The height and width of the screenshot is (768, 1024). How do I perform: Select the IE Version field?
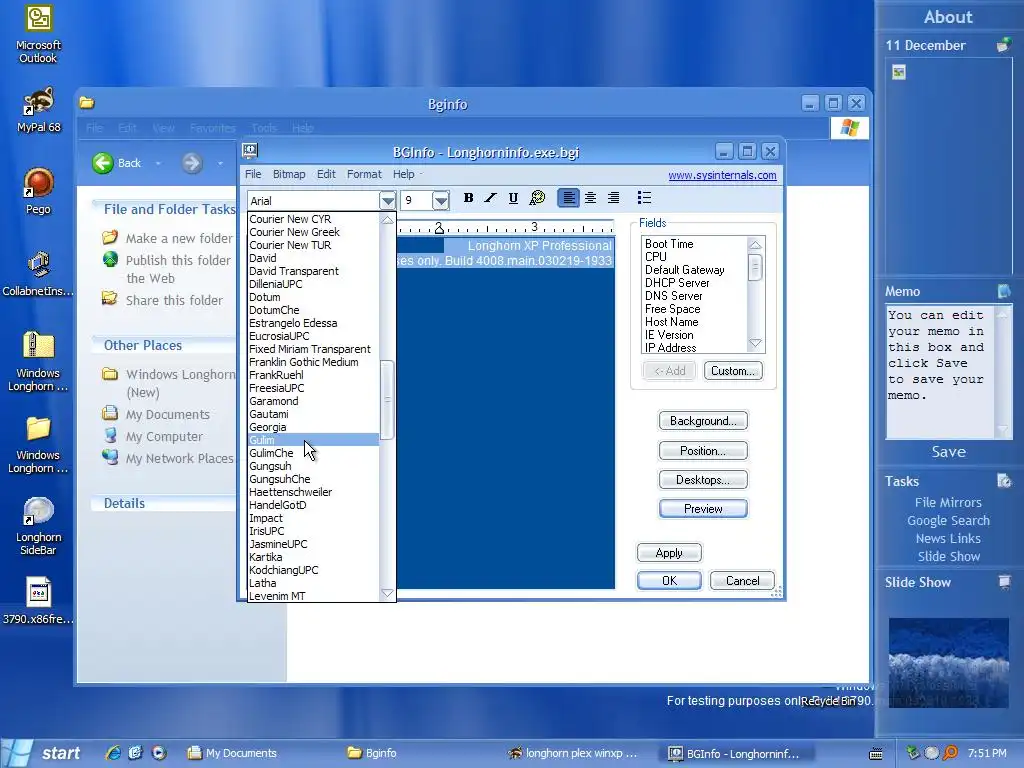pyautogui.click(x=694, y=335)
